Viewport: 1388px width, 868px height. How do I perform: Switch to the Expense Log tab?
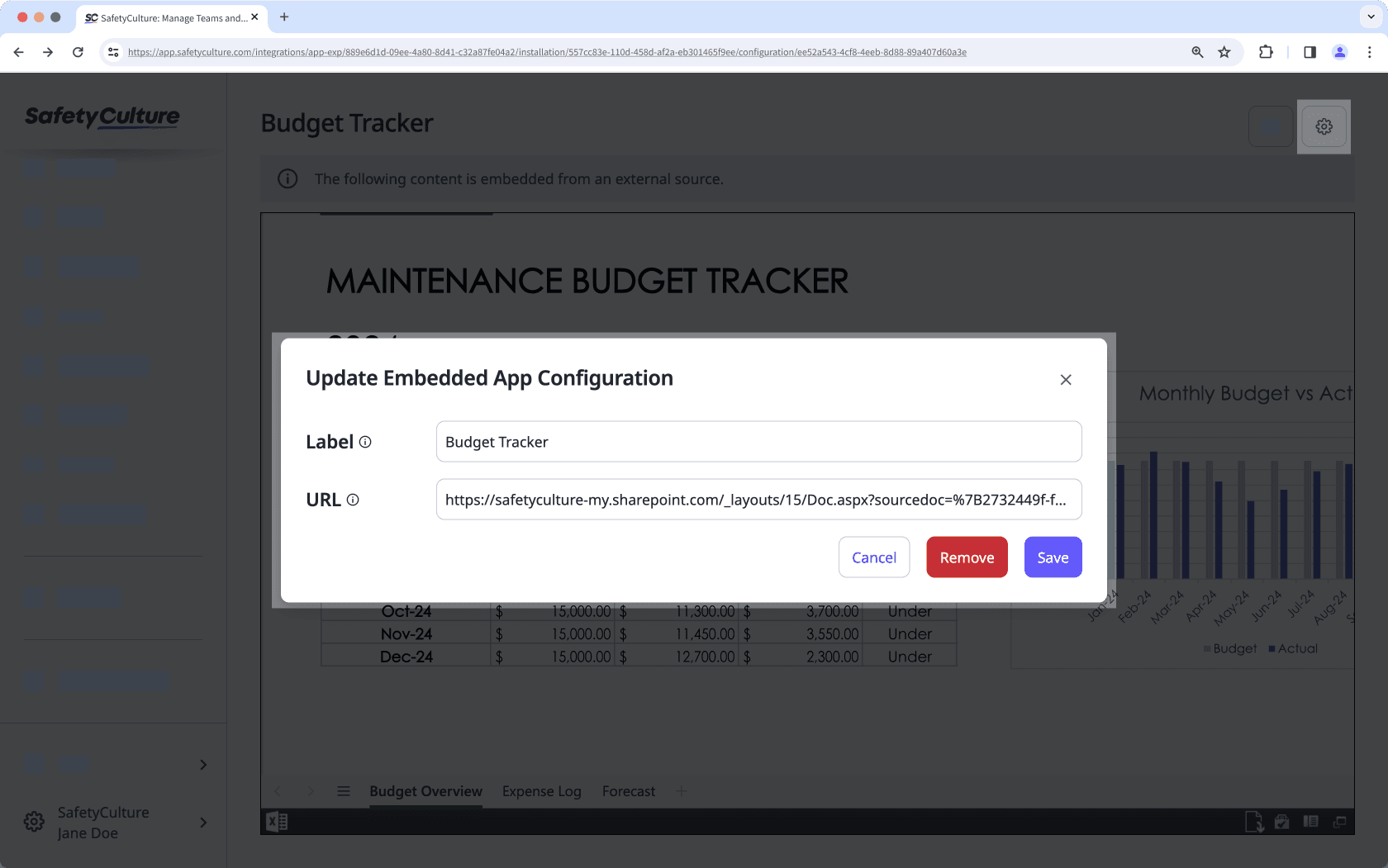point(541,791)
